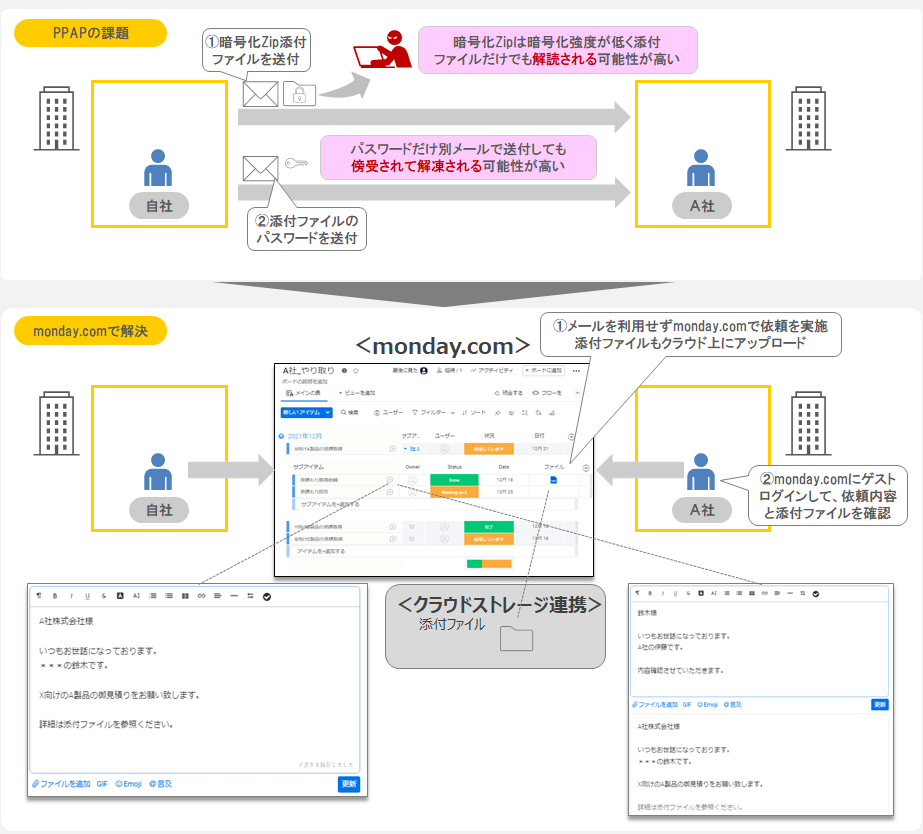Open the 新しいアイテム dropdown arrow
Image resolution: width=923 pixels, height=834 pixels.
pos(328,413)
